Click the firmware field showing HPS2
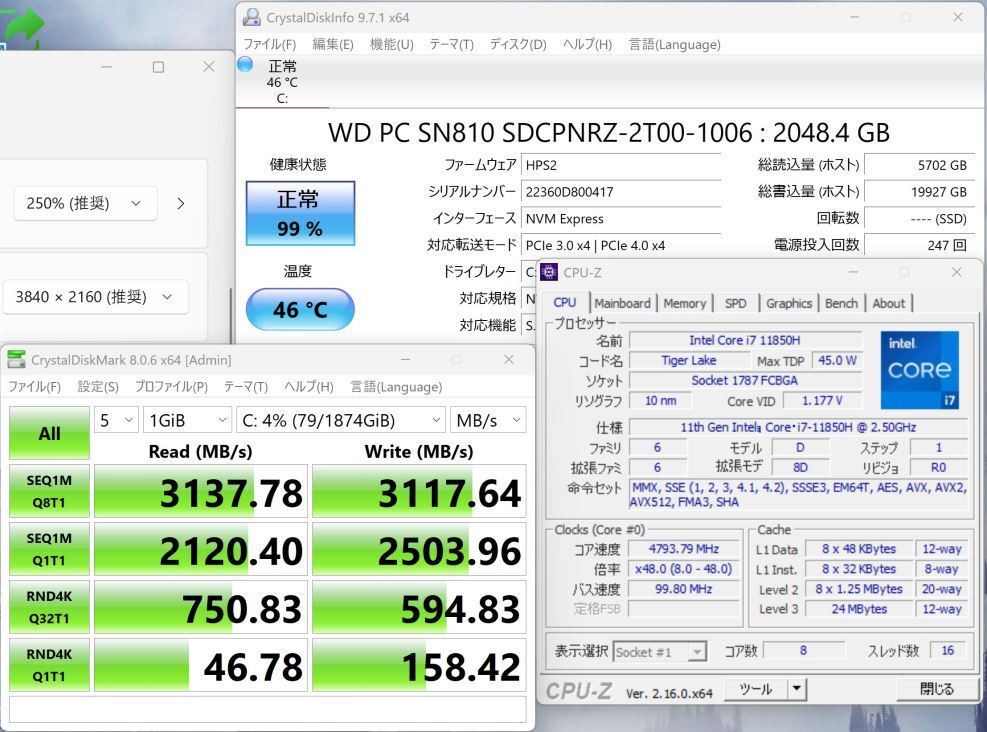 point(621,165)
